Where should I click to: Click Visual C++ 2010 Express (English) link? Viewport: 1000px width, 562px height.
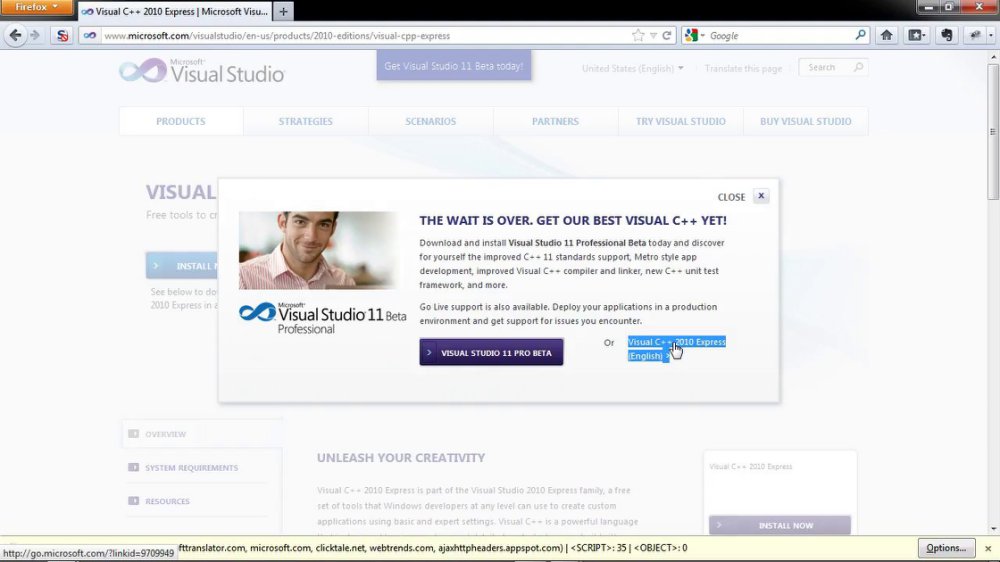677,349
